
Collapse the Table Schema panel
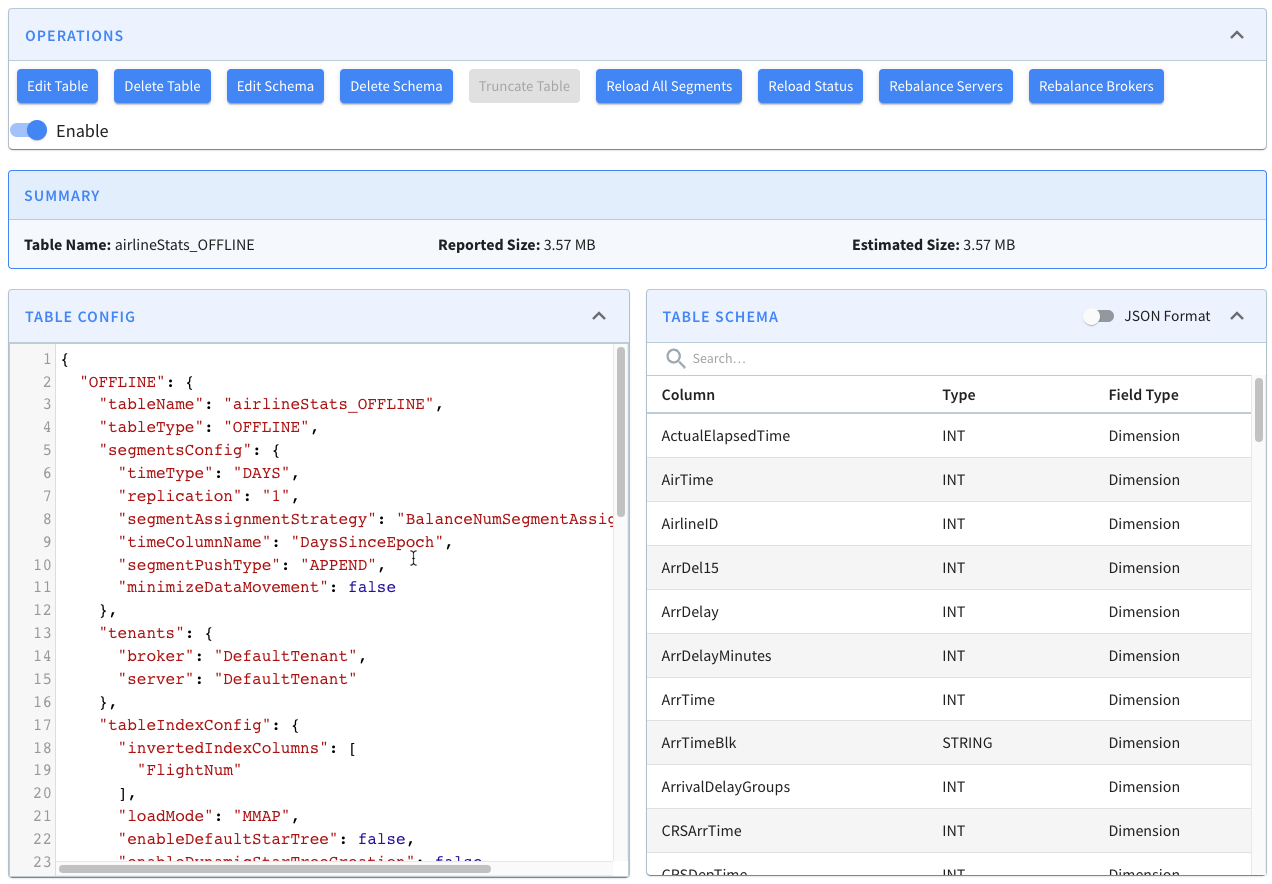coord(1237,316)
